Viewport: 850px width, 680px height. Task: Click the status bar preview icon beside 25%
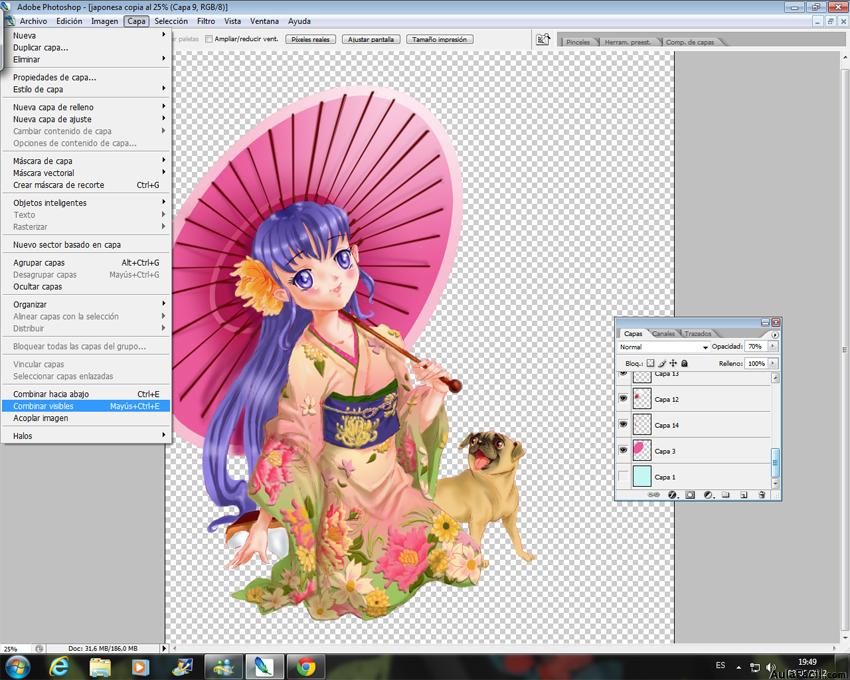pos(40,649)
